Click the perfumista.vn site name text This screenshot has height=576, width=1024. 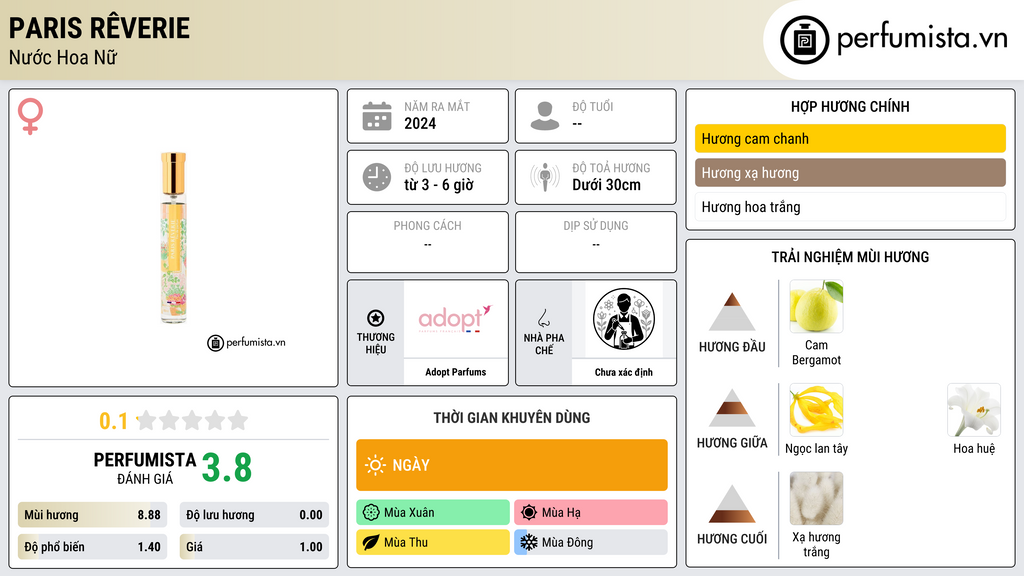[922, 38]
